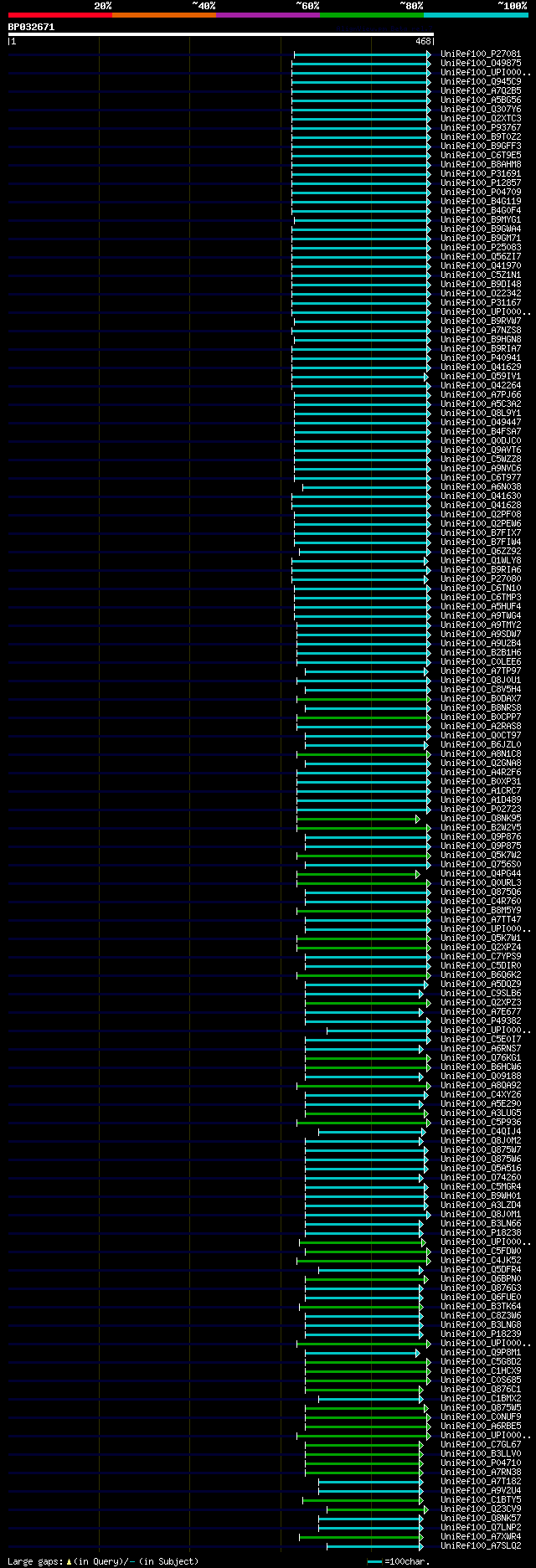Open hit UniRef100_A7Q2B5
The image size is (536, 1568).
pyautogui.click(x=481, y=91)
